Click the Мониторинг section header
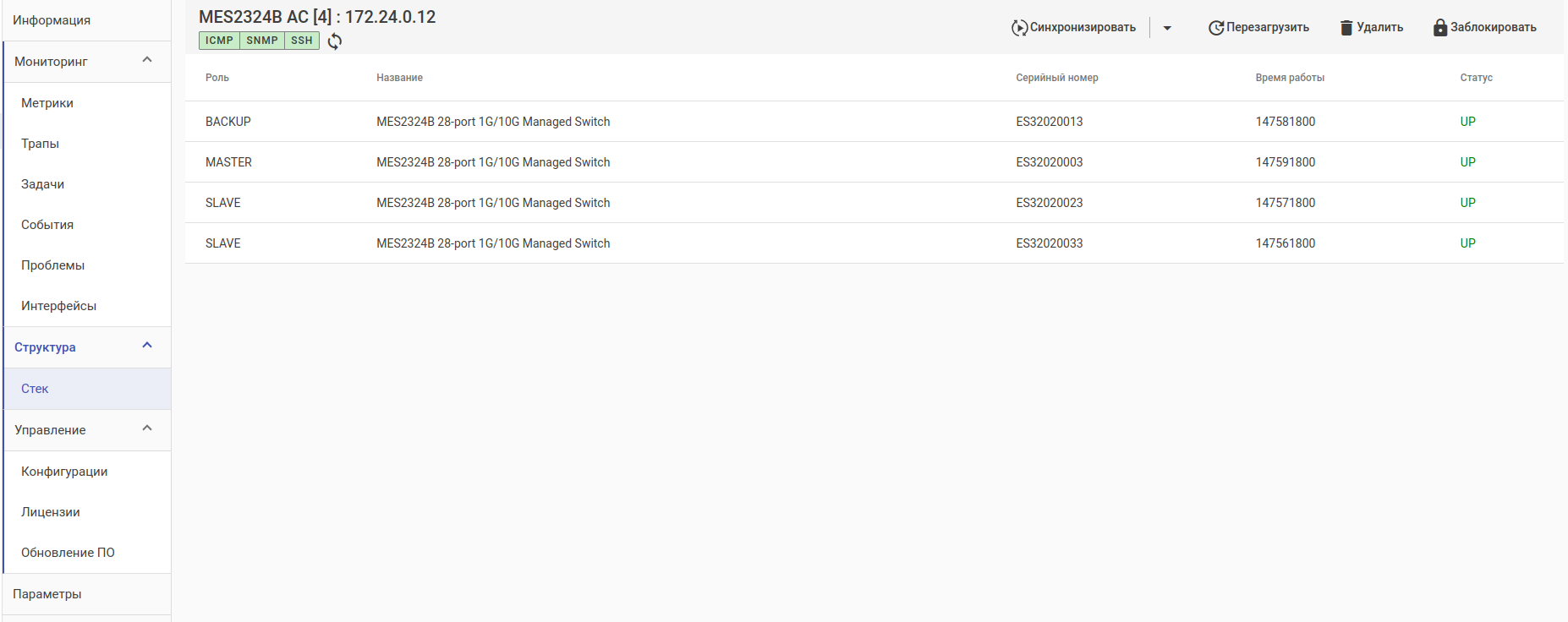Viewport: 1568px width, 622px height. click(87, 62)
